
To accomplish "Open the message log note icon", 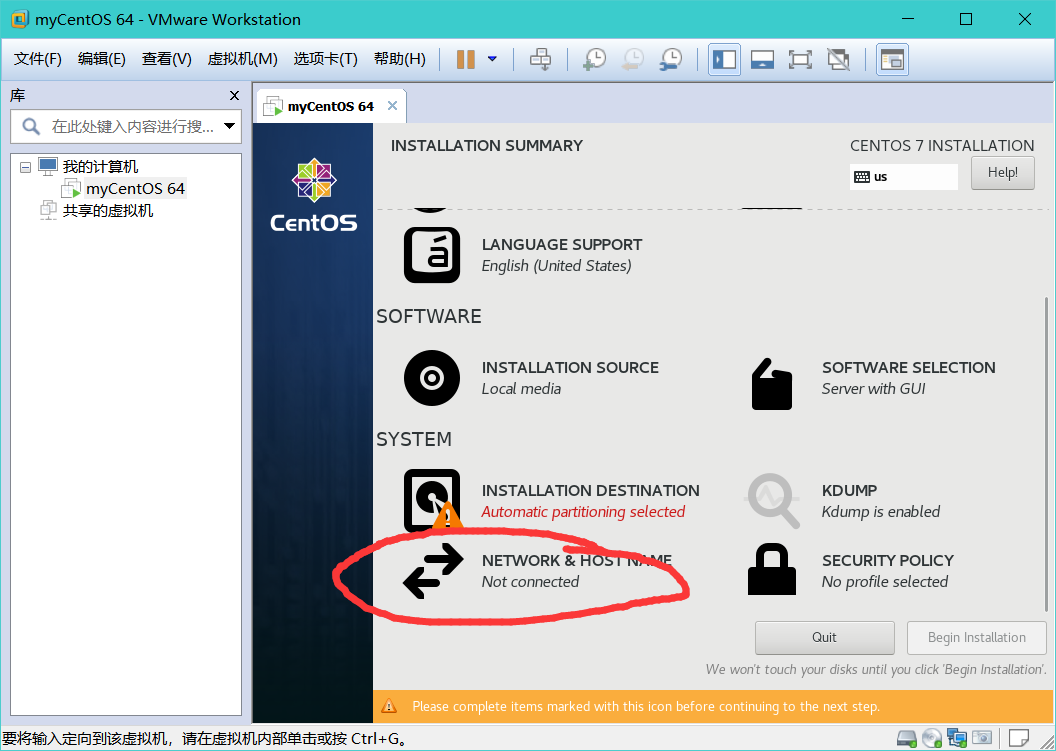I will 1018,738.
